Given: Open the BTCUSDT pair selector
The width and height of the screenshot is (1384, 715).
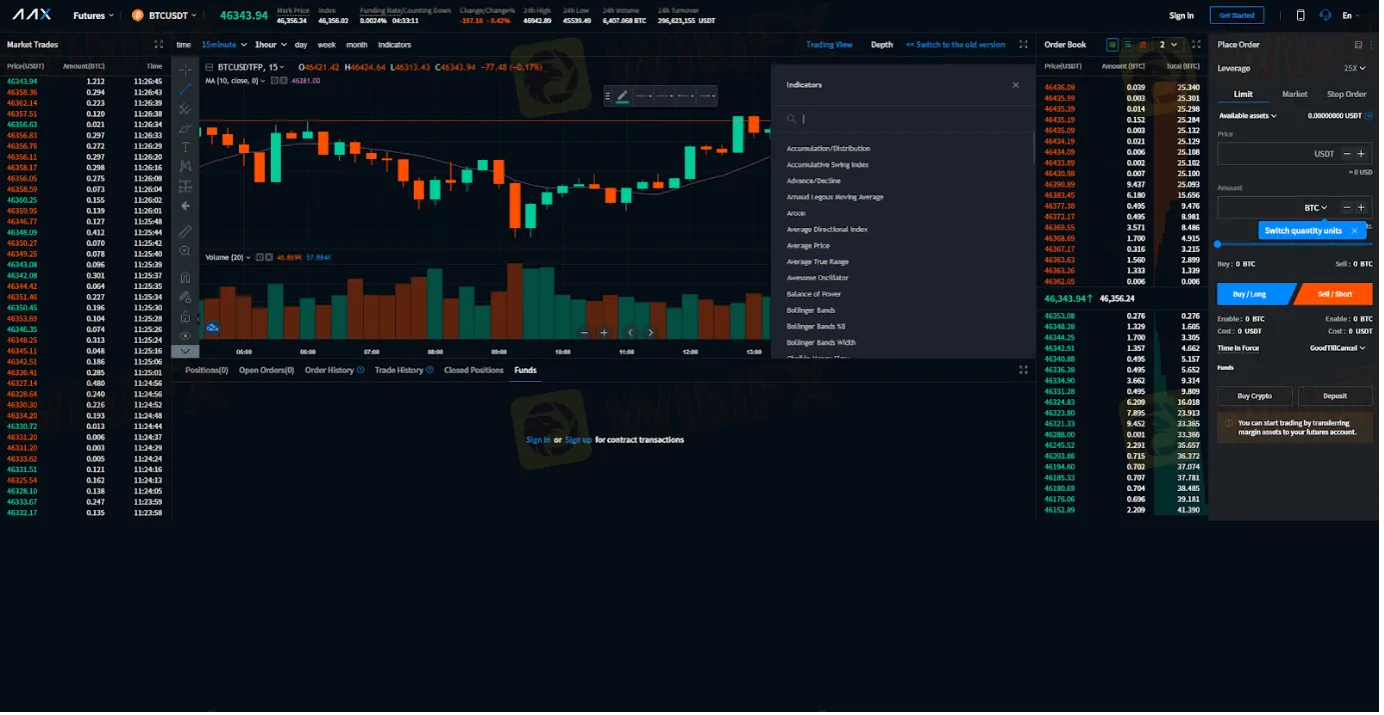Looking at the screenshot, I should pyautogui.click(x=164, y=16).
